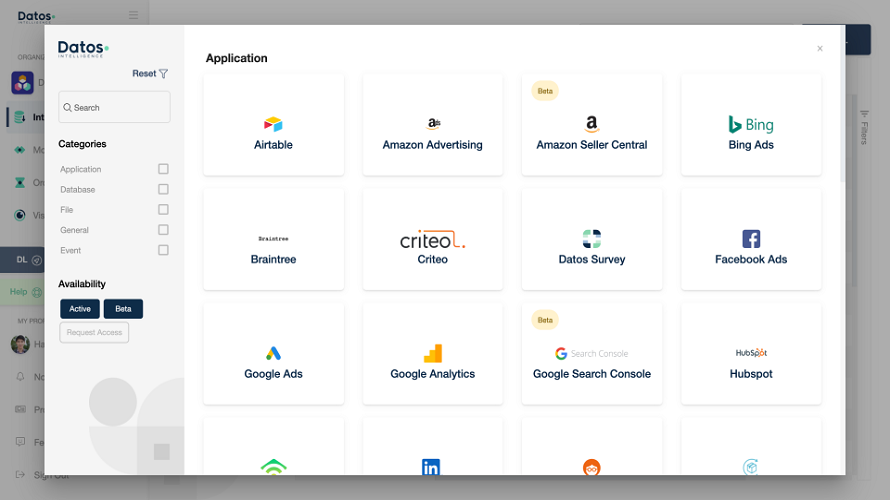Click the LinkedIn connector icon
Image resolution: width=890 pixels, height=500 pixels.
431,467
